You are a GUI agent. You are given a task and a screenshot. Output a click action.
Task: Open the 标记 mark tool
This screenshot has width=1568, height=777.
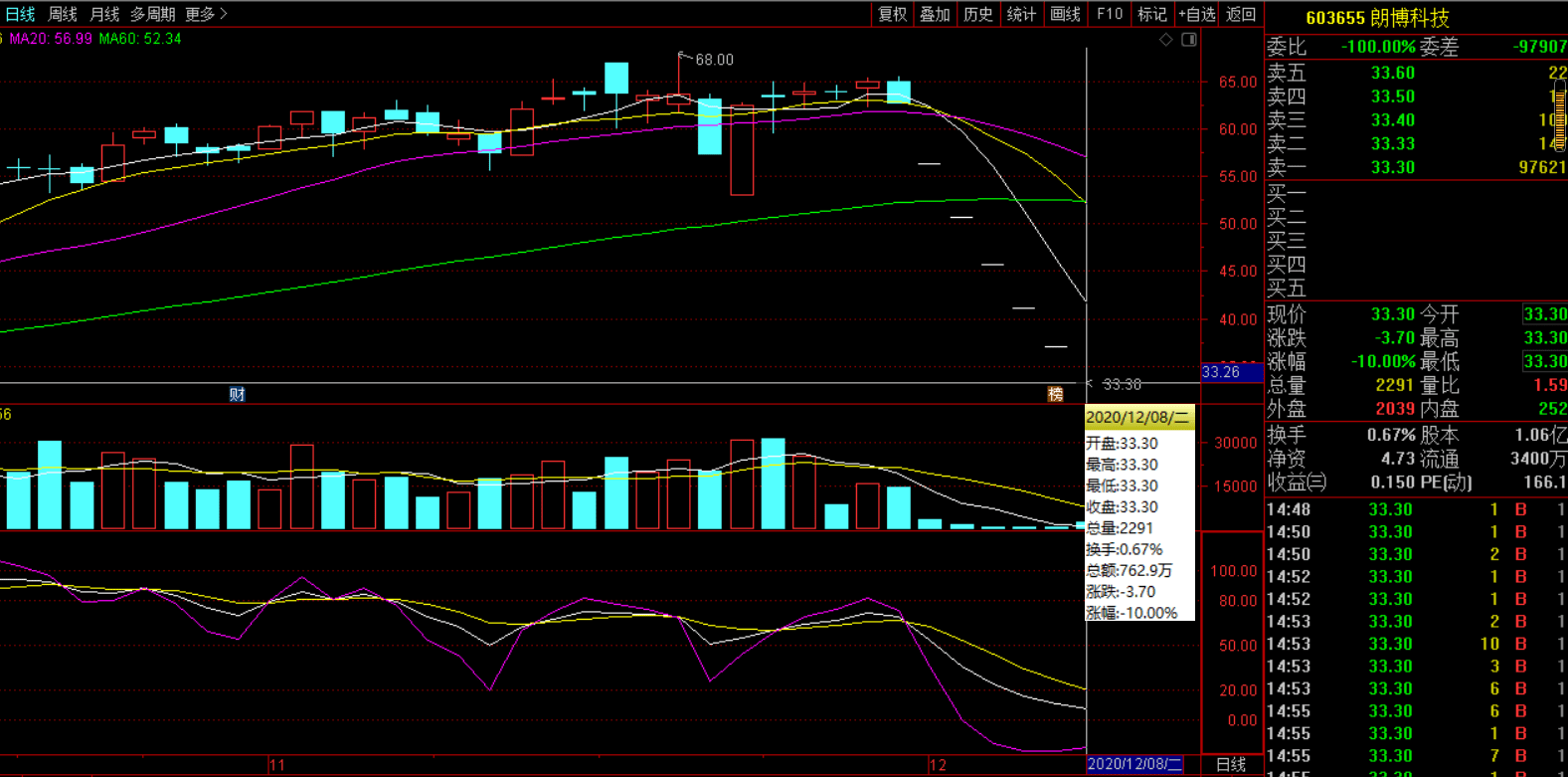(1151, 14)
